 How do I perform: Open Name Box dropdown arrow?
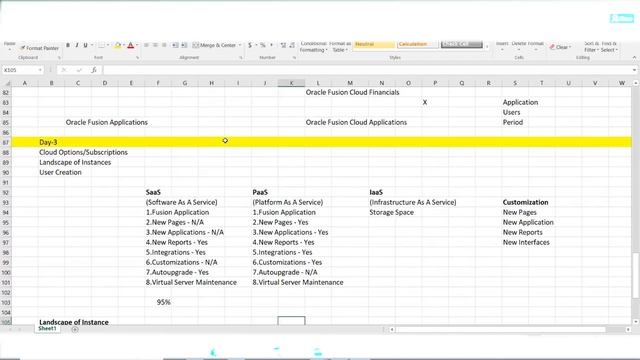pos(40,70)
